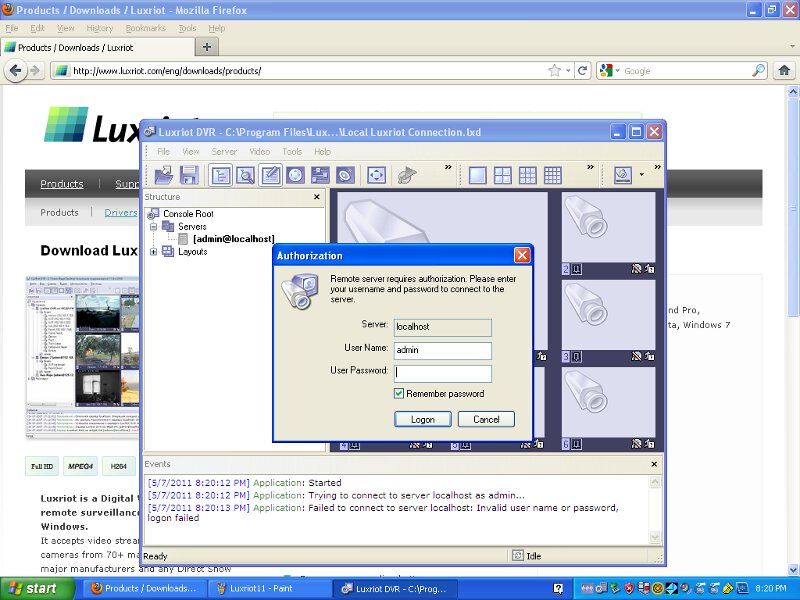Collapse the Servers tree node
This screenshot has width=800, height=600.
tap(154, 226)
